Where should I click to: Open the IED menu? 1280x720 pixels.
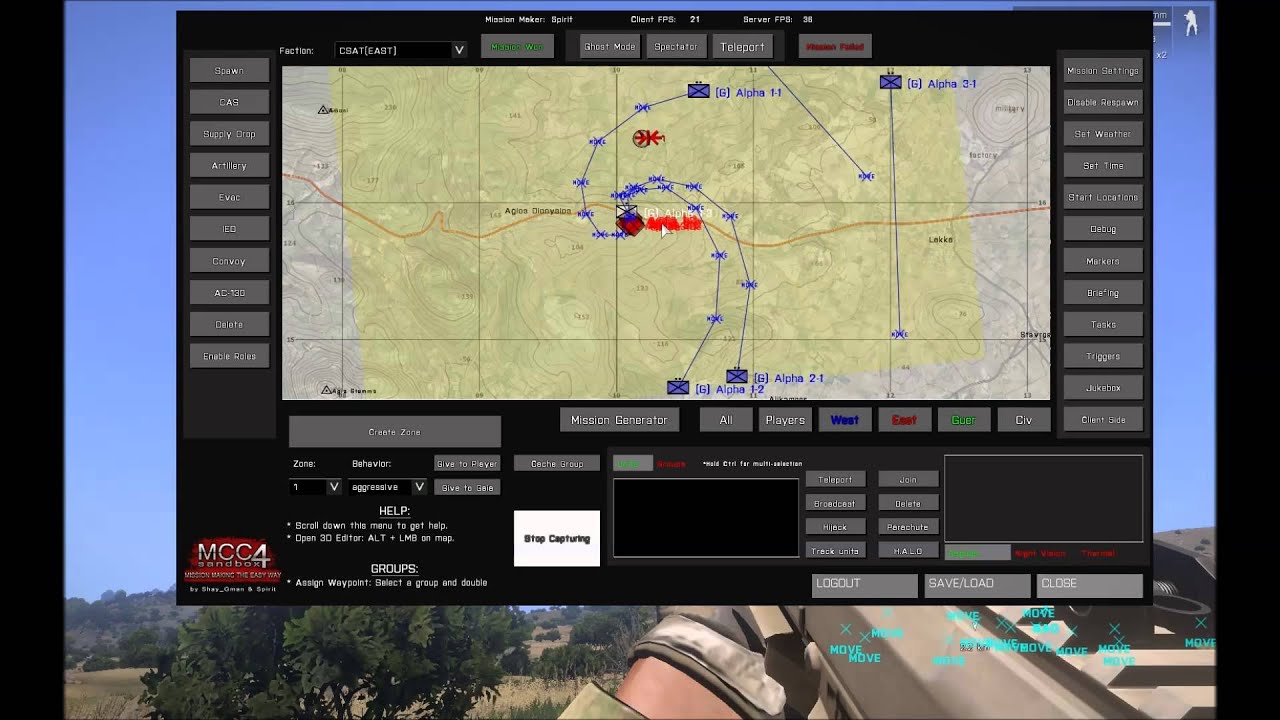click(229, 229)
